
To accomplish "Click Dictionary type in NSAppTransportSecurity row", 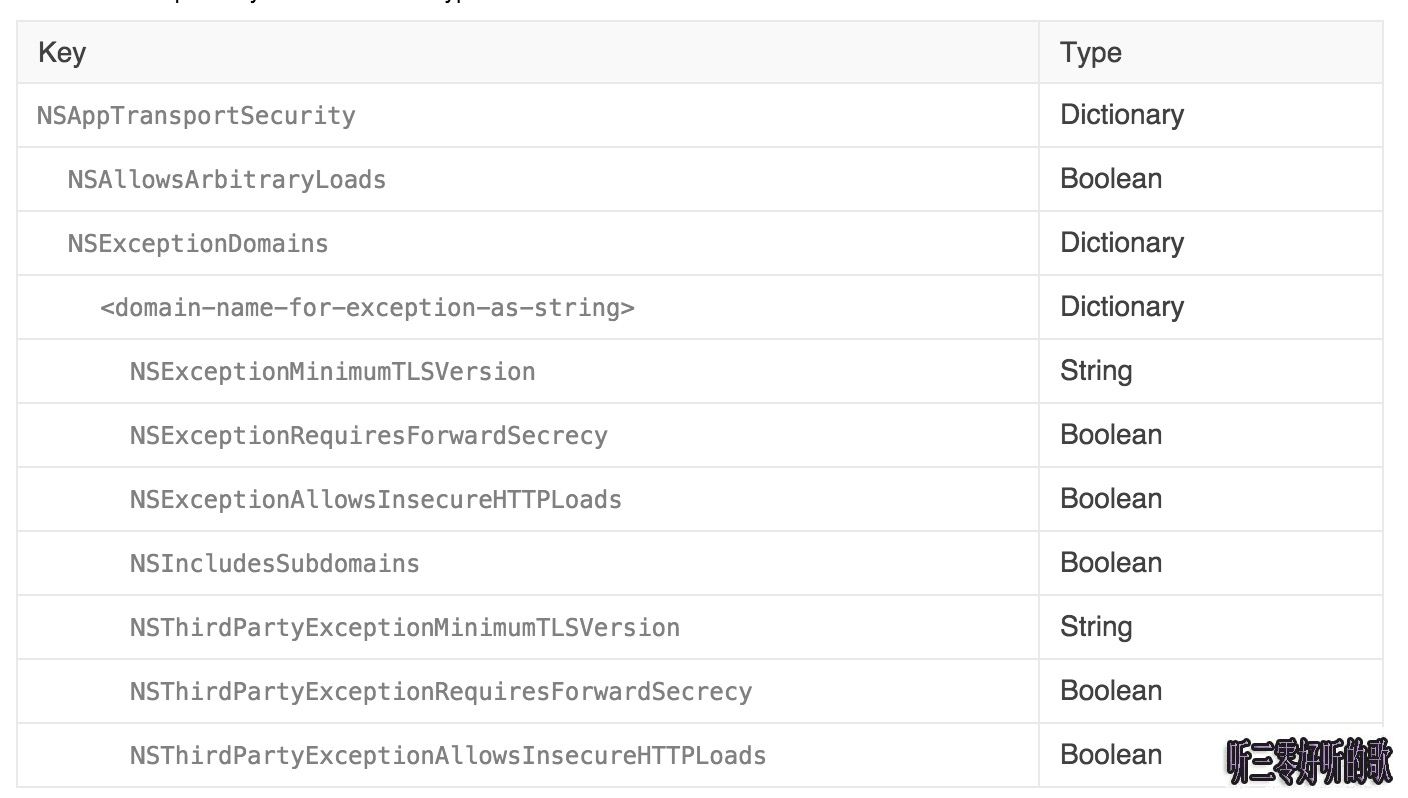I will [x=1122, y=115].
